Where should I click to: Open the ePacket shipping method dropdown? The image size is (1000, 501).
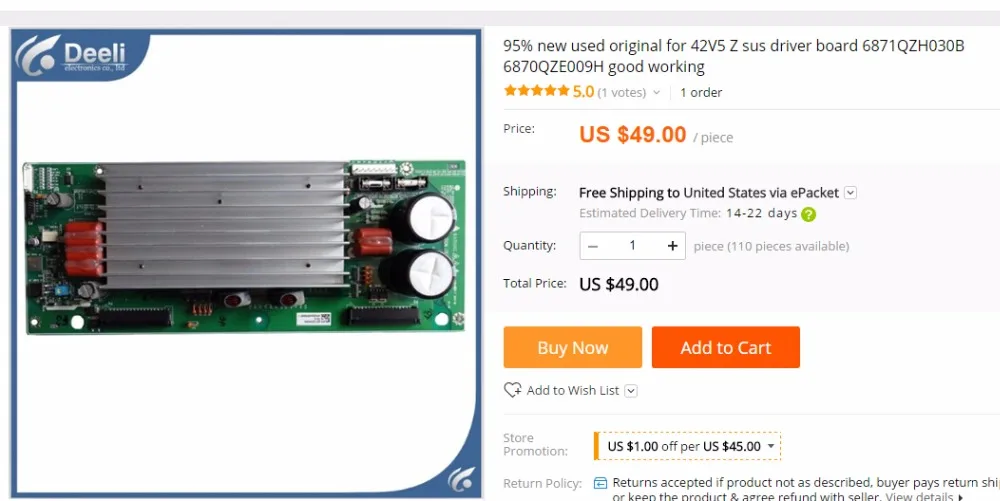[x=850, y=192]
